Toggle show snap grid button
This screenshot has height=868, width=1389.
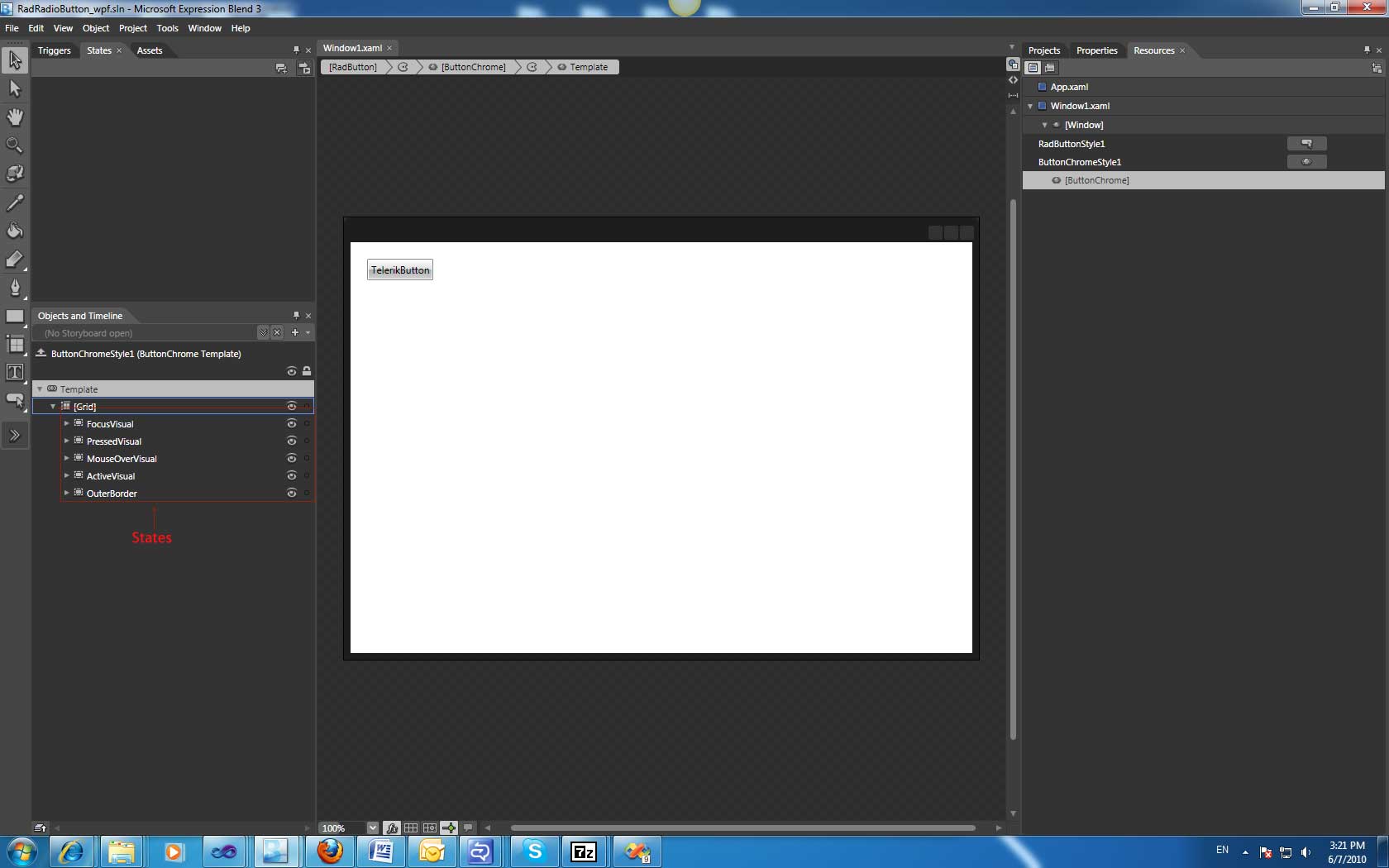[411, 827]
